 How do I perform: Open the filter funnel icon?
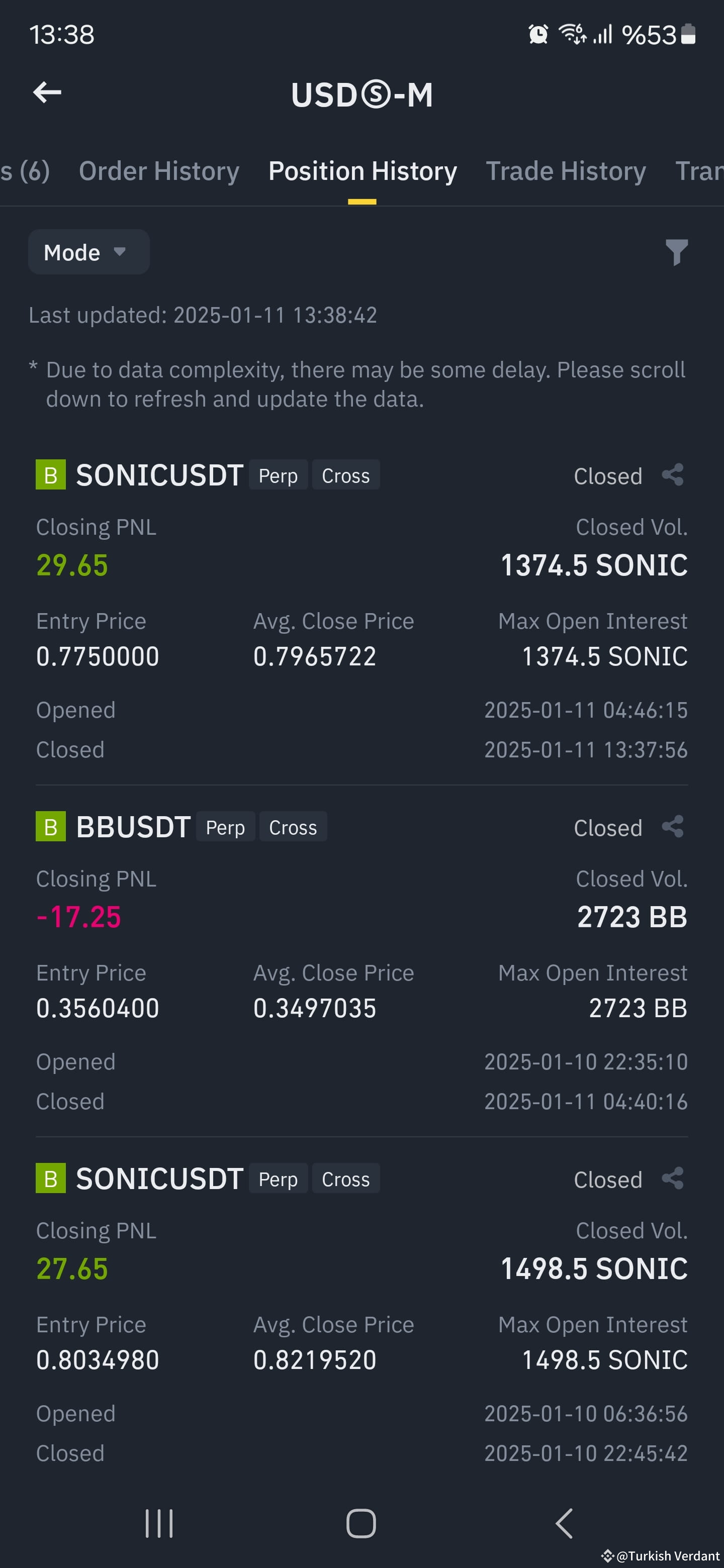[x=676, y=252]
